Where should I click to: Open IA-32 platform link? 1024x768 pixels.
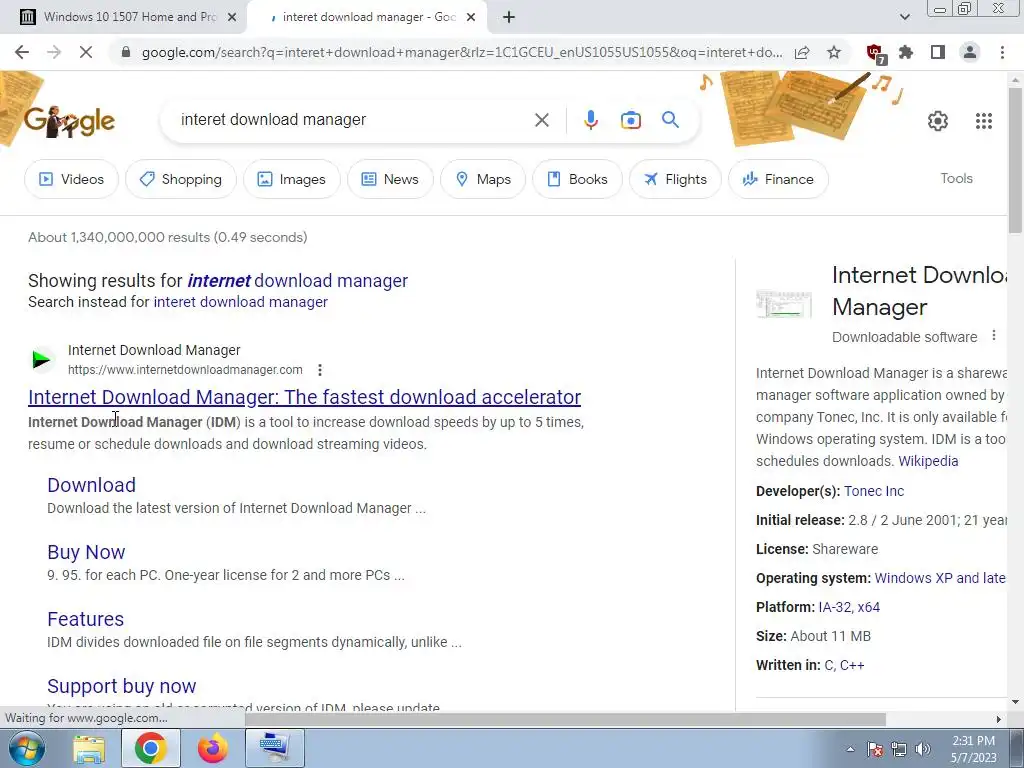[835, 607]
